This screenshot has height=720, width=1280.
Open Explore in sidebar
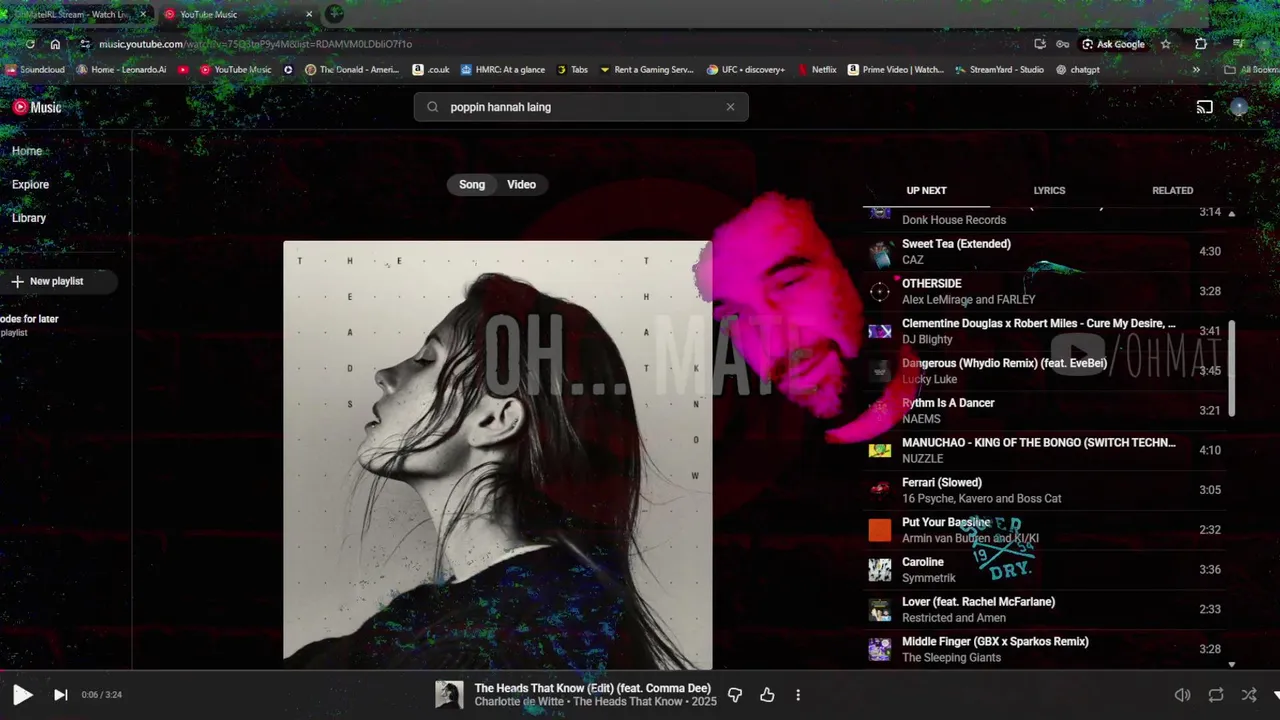coord(30,184)
